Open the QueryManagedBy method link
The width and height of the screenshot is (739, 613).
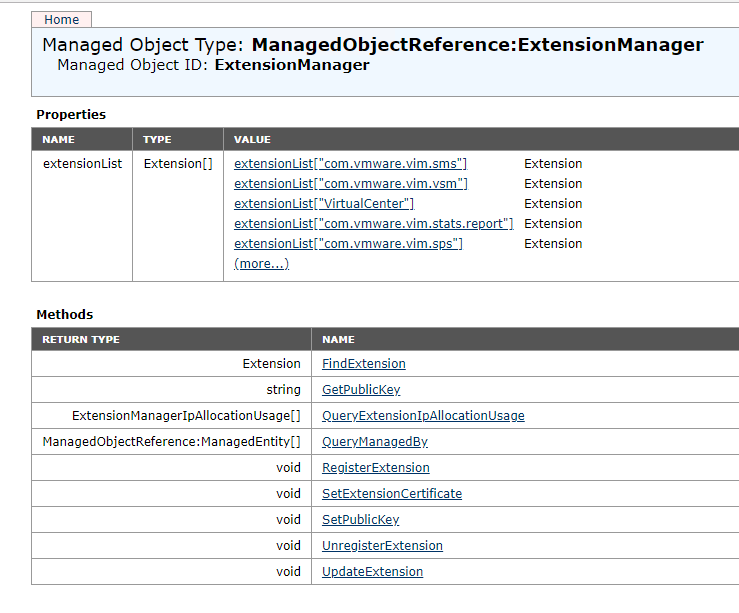pyautogui.click(x=375, y=441)
